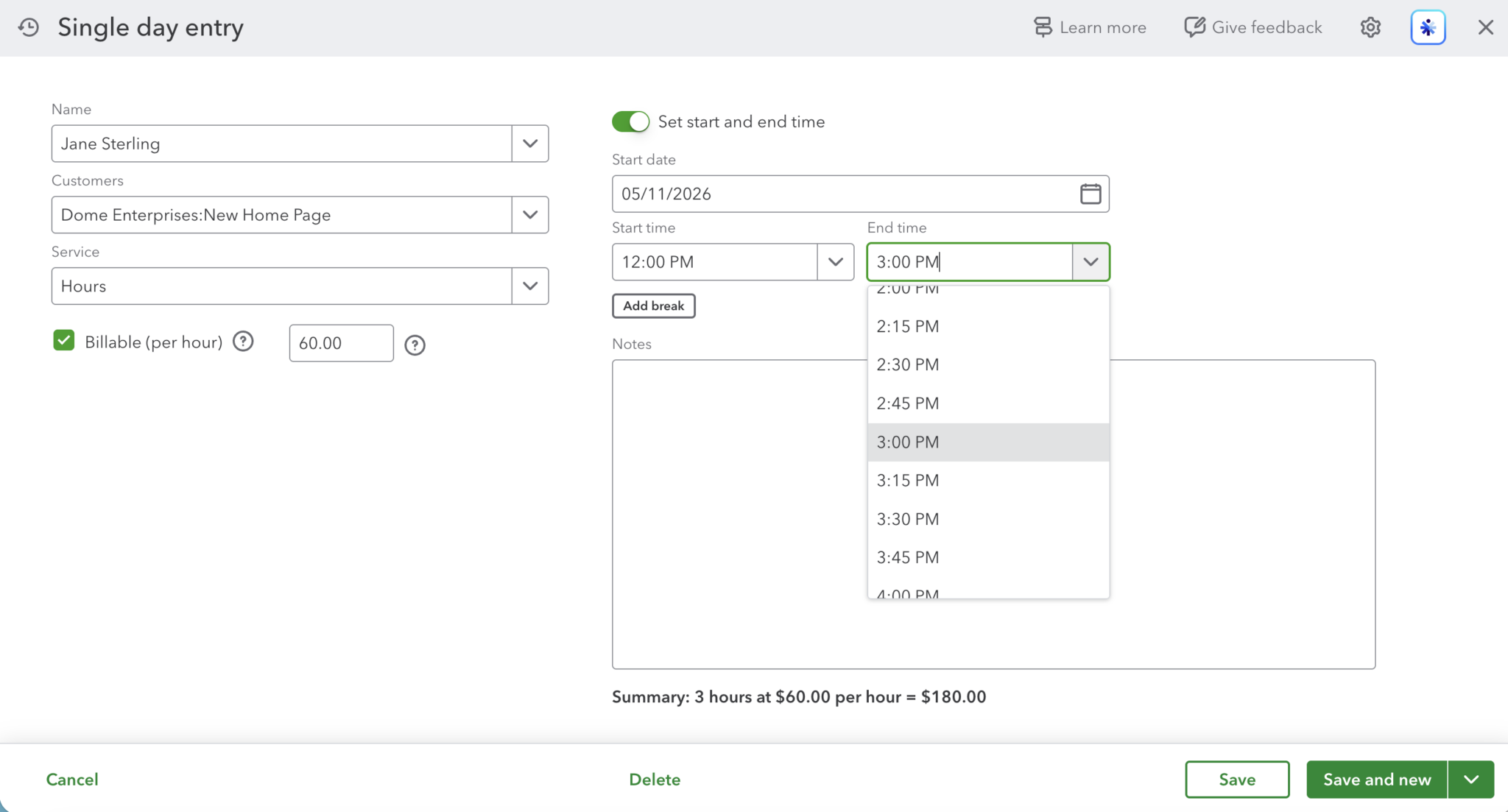Select 3:45 PM from end time list

pos(988,557)
